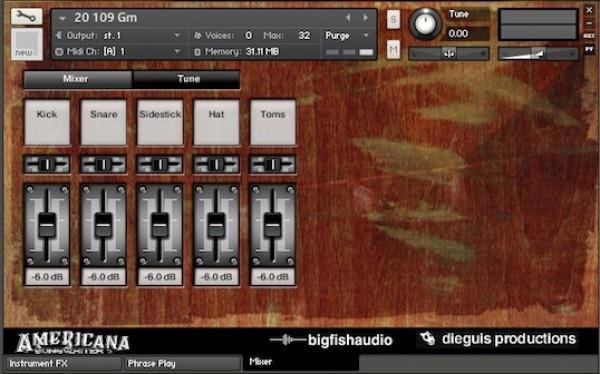The width and height of the screenshot is (600, 374).
Task: Click the Hat -6.0 dB value
Action: pyautogui.click(x=216, y=277)
